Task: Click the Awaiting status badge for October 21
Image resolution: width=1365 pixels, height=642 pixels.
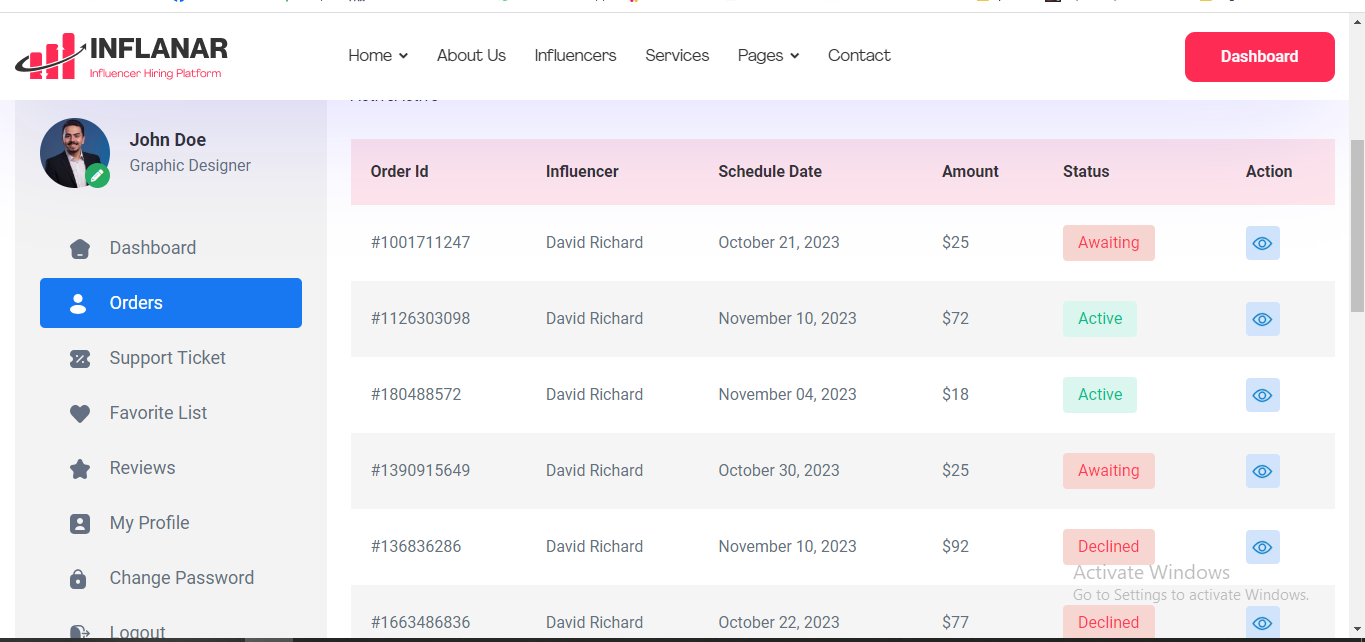Action: pyautogui.click(x=1108, y=243)
